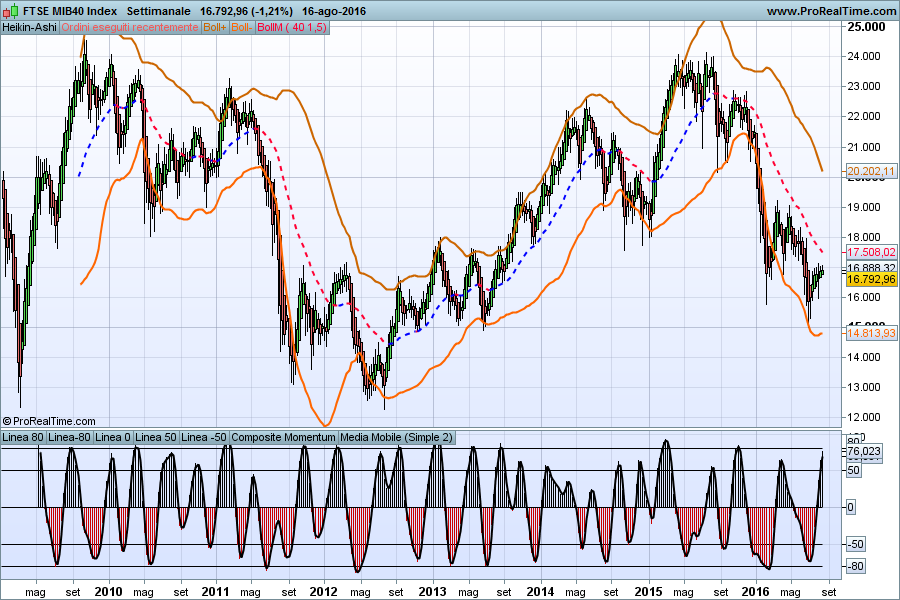900x600 pixels.
Task: Click the '16-ago-2016' date text
Action: 333,11
